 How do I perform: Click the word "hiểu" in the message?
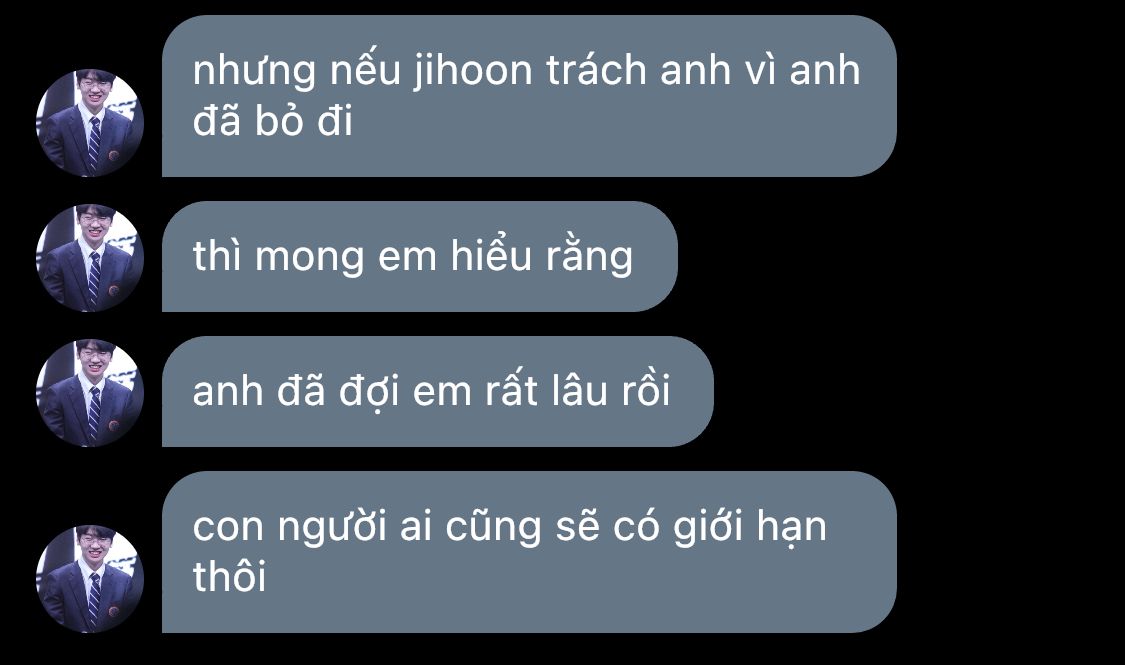pos(491,256)
